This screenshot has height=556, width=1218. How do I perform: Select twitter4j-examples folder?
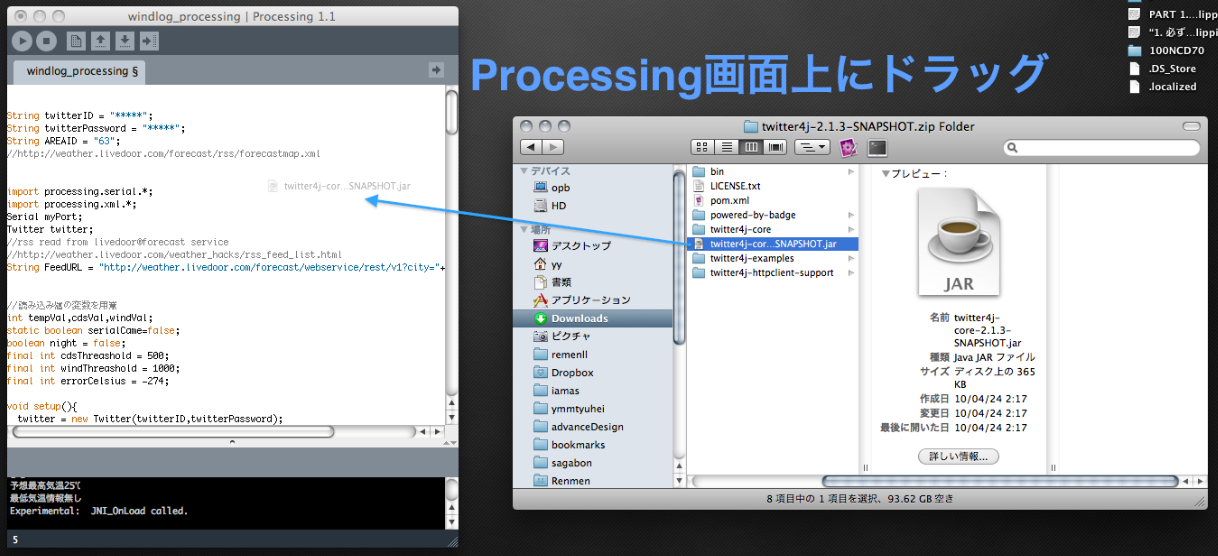743,258
